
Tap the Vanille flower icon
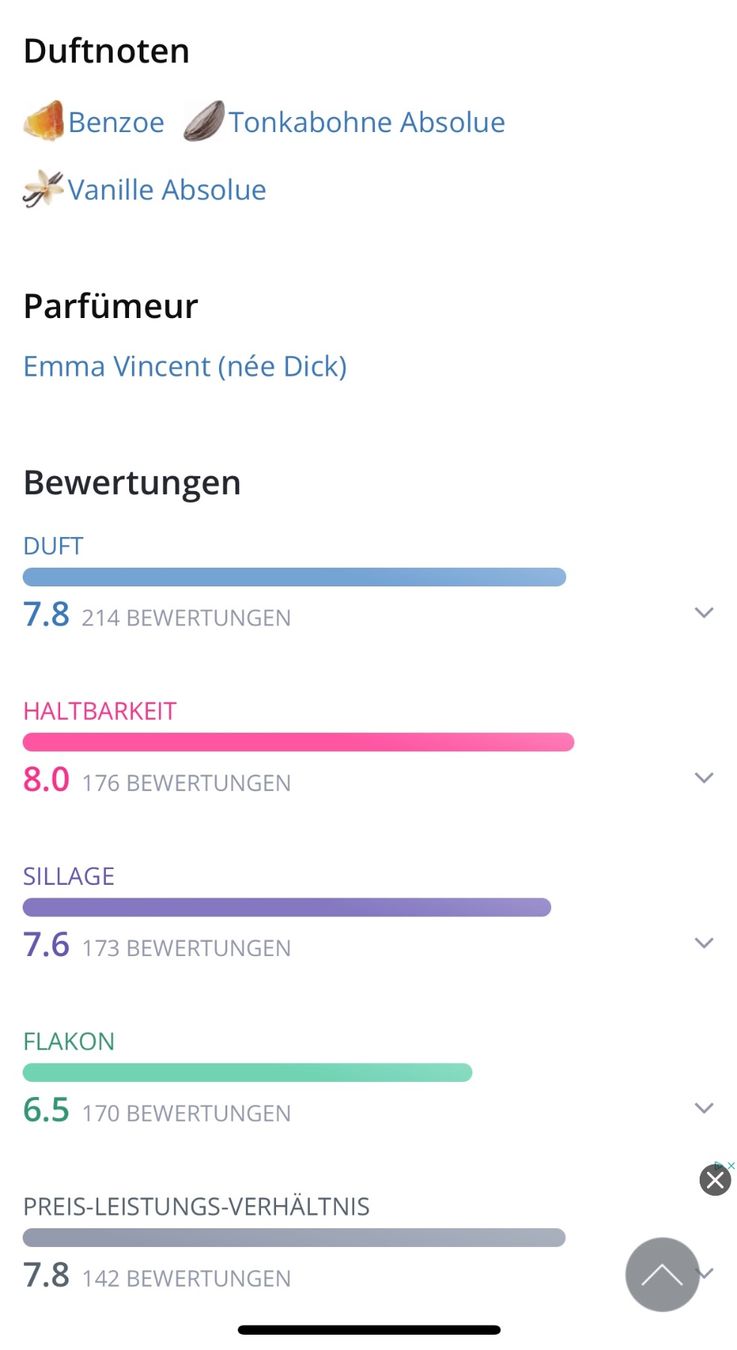(x=43, y=189)
